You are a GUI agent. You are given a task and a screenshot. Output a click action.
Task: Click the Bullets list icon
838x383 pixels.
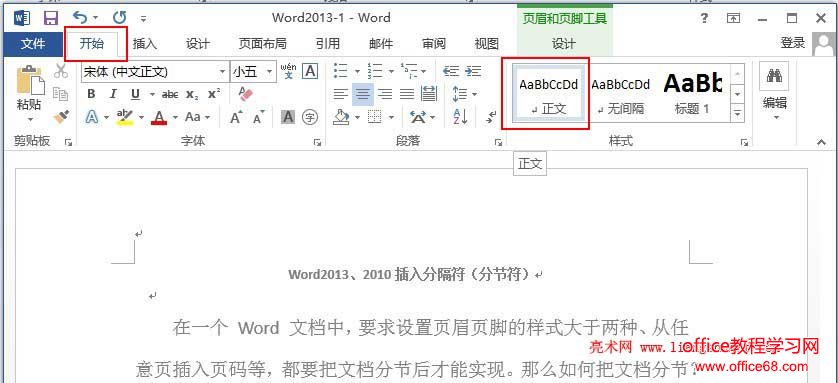point(340,71)
